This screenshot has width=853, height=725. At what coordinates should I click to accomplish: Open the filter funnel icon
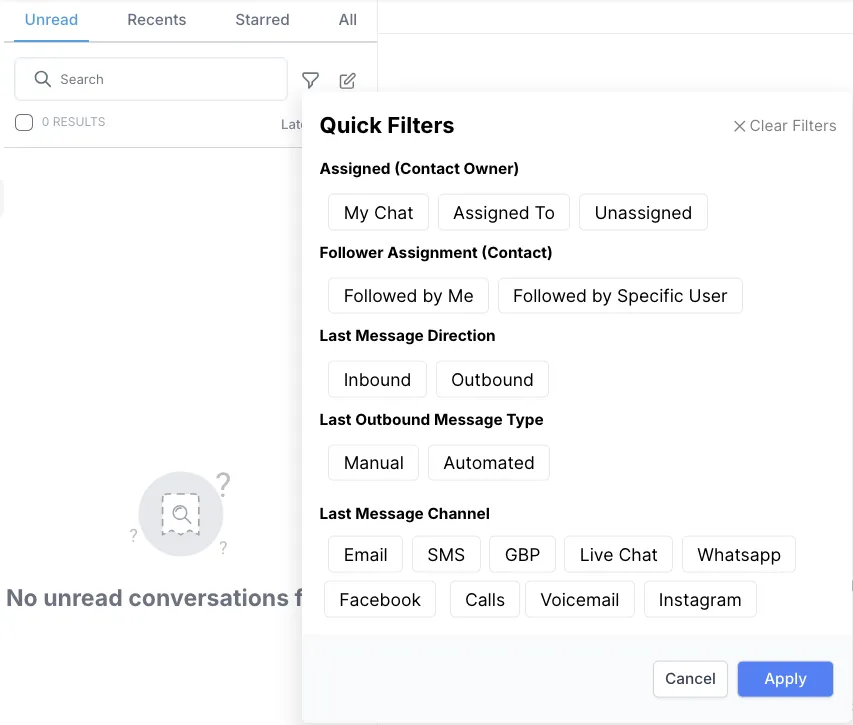click(x=310, y=80)
